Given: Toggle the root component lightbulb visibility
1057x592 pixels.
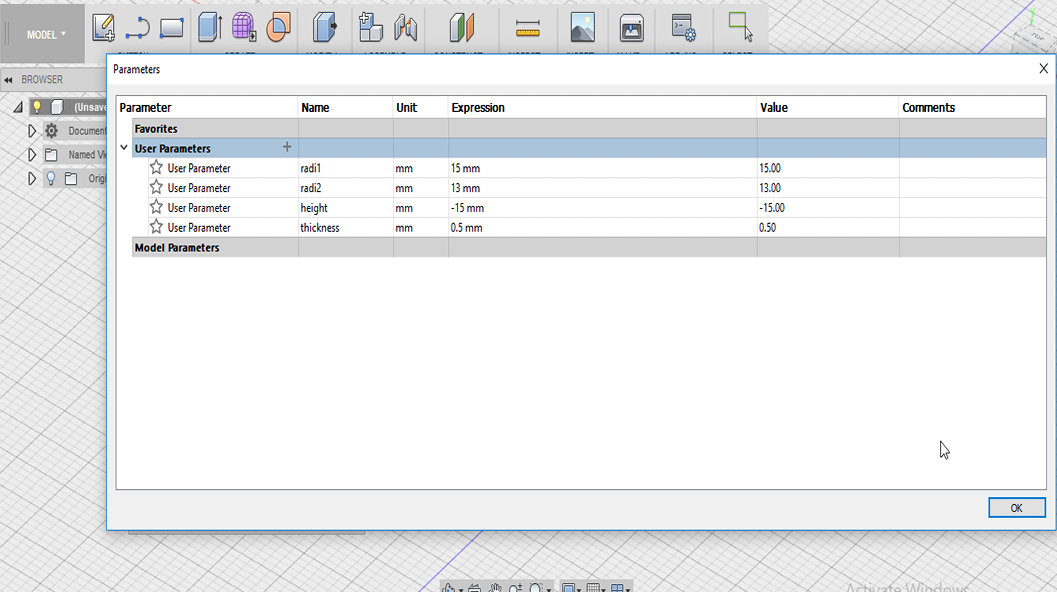Looking at the screenshot, I should click(x=37, y=107).
